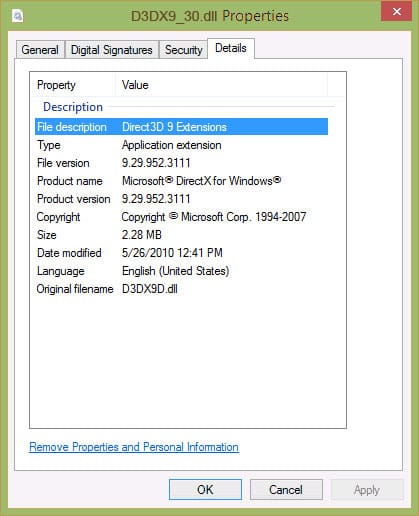Select the Details tab
The width and height of the screenshot is (419, 516).
point(231,48)
